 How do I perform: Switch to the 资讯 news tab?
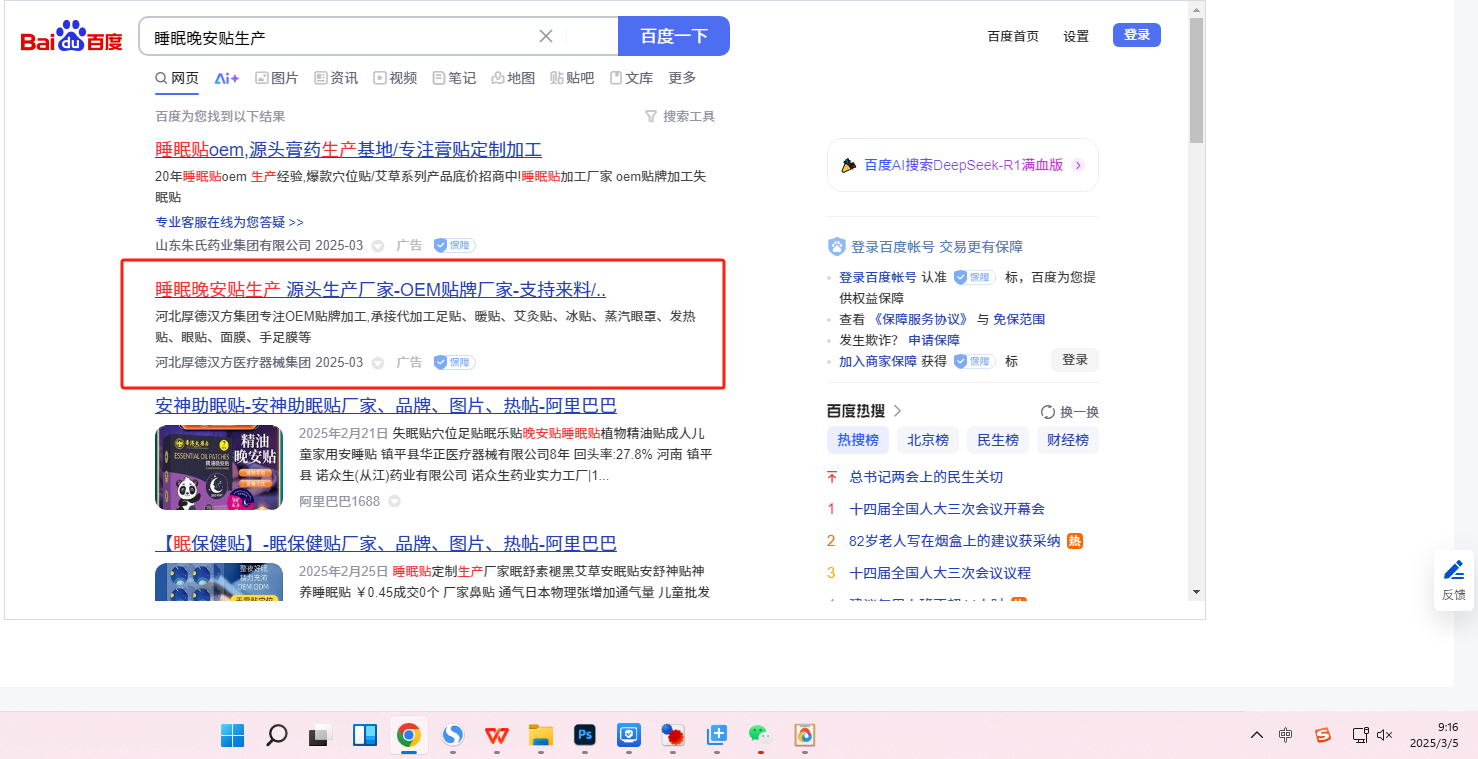(x=336, y=78)
